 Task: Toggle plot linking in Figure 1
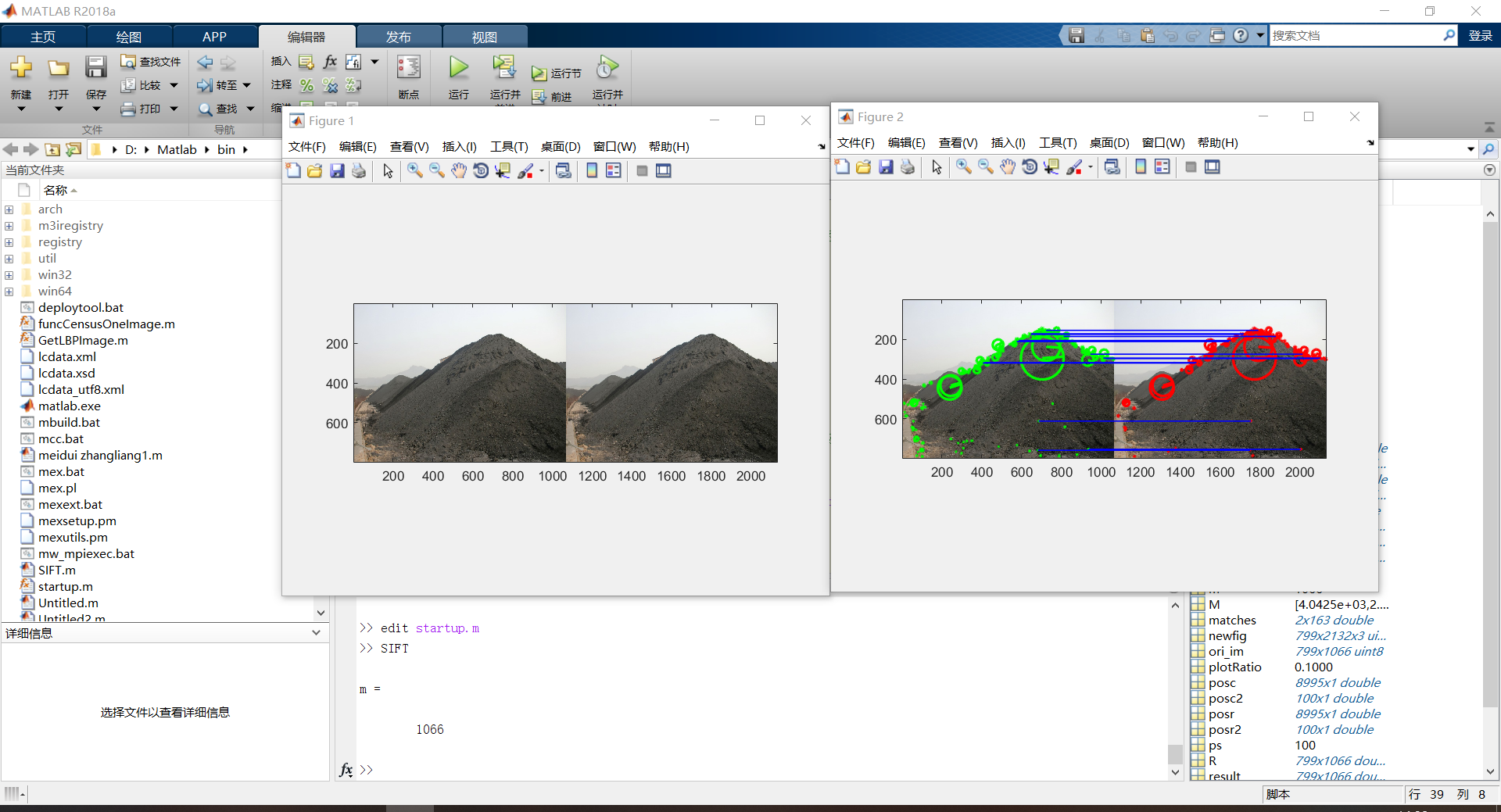(x=563, y=170)
